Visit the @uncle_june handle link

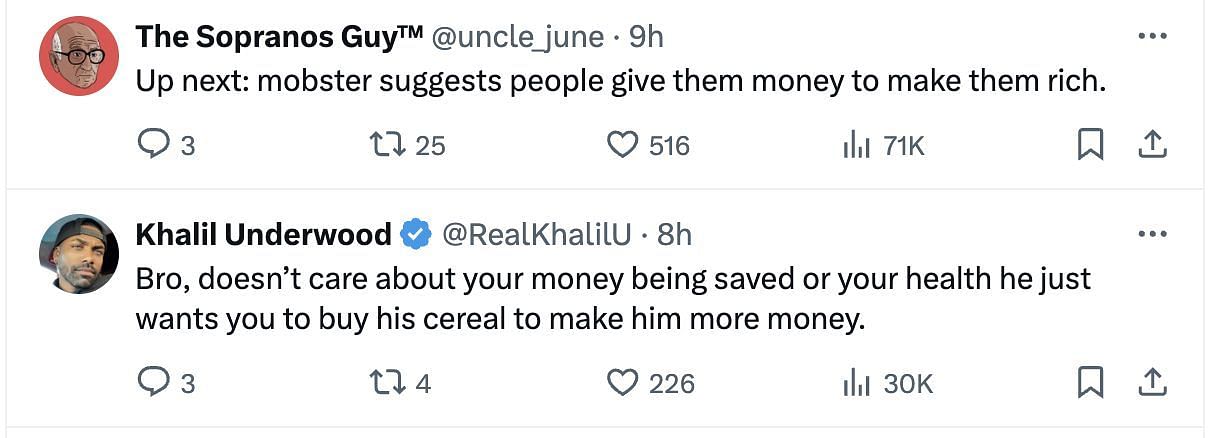[x=517, y=37]
